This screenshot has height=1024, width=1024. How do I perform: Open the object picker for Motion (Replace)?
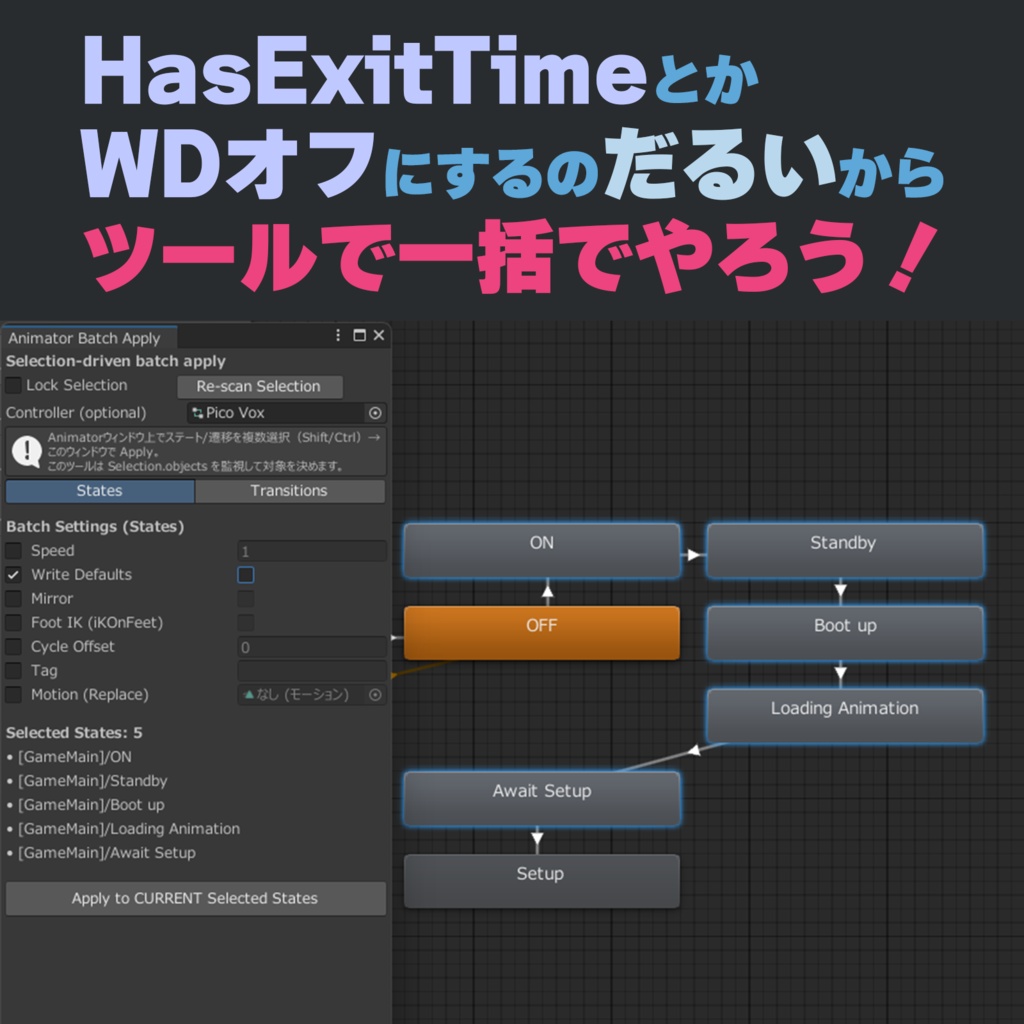tap(377, 694)
